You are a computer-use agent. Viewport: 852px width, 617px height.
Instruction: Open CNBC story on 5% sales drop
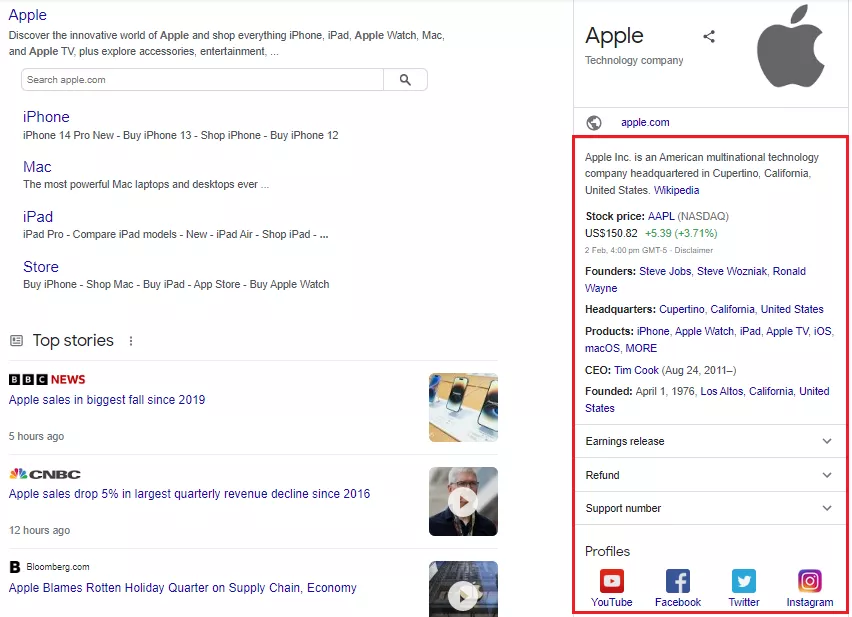(189, 494)
